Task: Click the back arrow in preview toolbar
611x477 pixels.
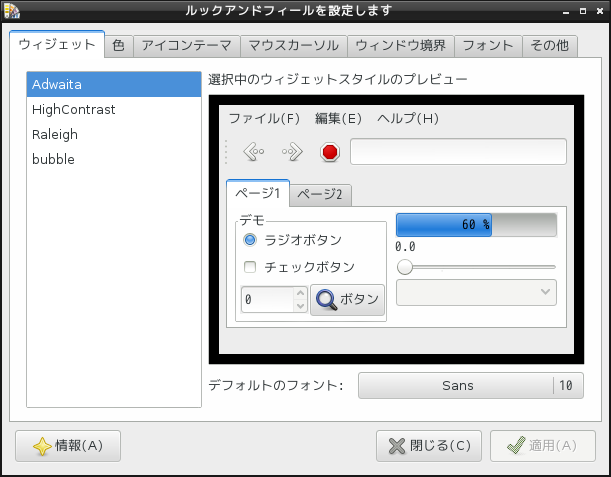Action: click(254, 152)
